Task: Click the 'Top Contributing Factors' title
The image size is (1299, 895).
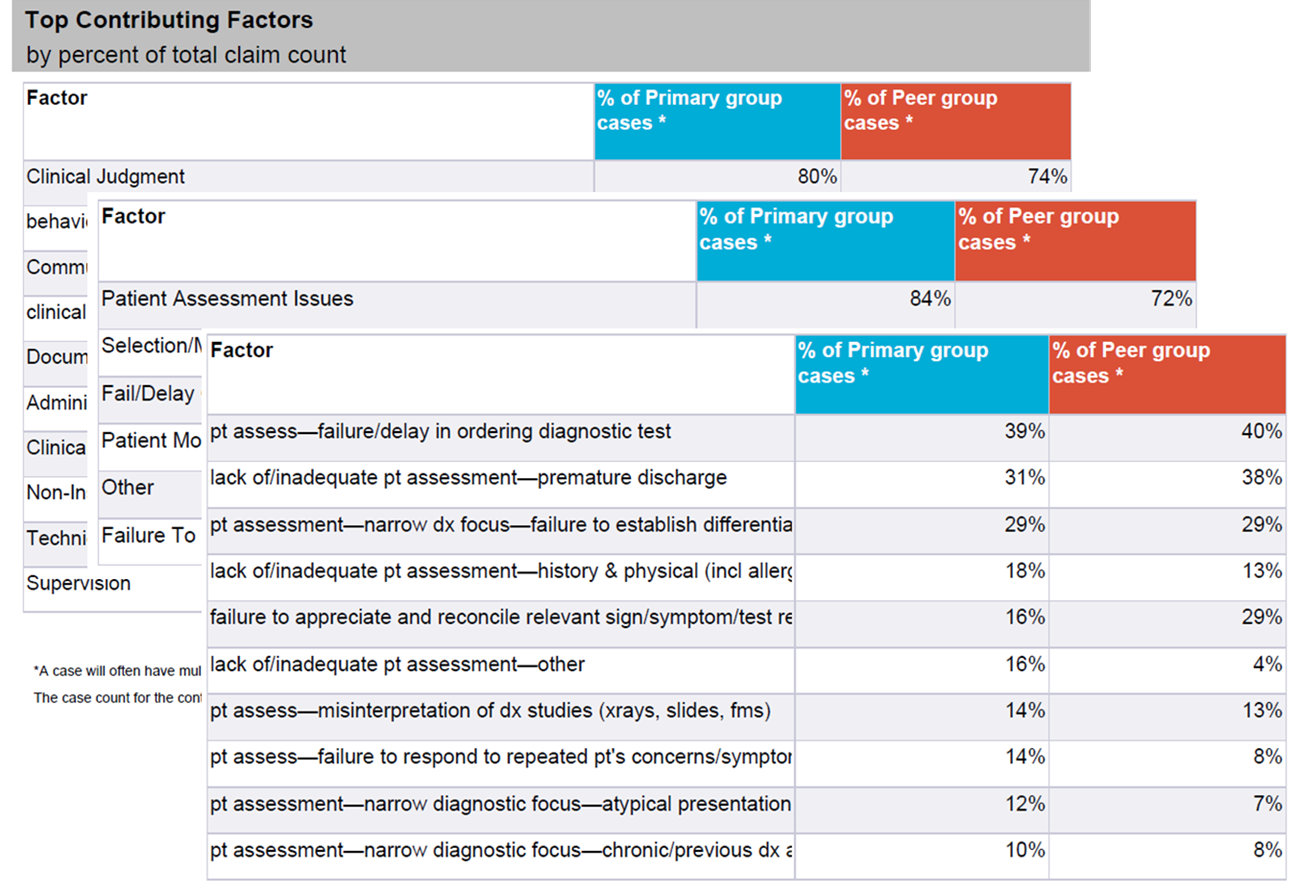Action: click(x=169, y=20)
